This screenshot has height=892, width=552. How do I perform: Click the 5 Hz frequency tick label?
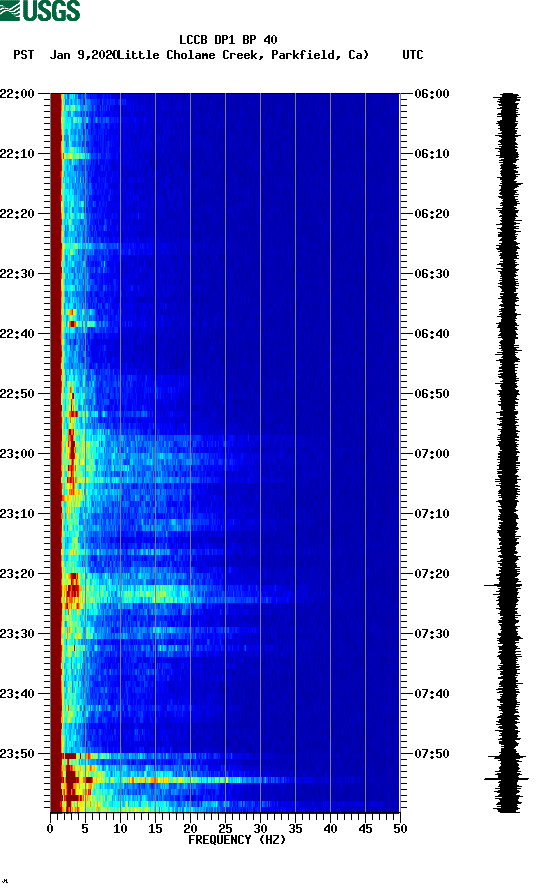[85, 829]
